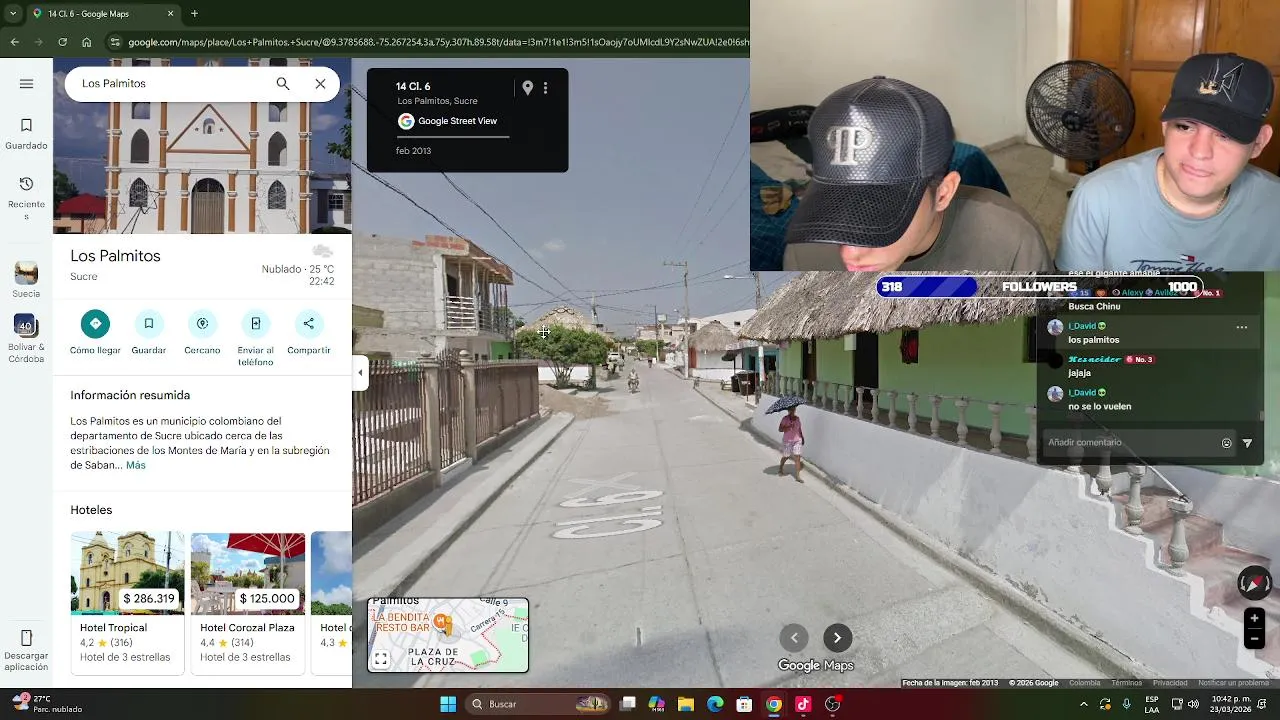This screenshot has width=1280, height=720.
Task: Click the browser home button
Action: (87, 42)
